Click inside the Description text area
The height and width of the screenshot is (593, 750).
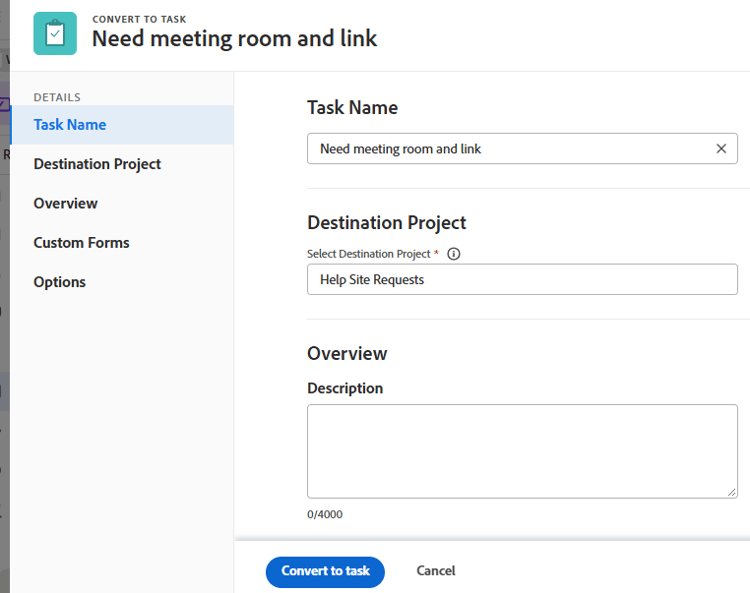tap(522, 451)
